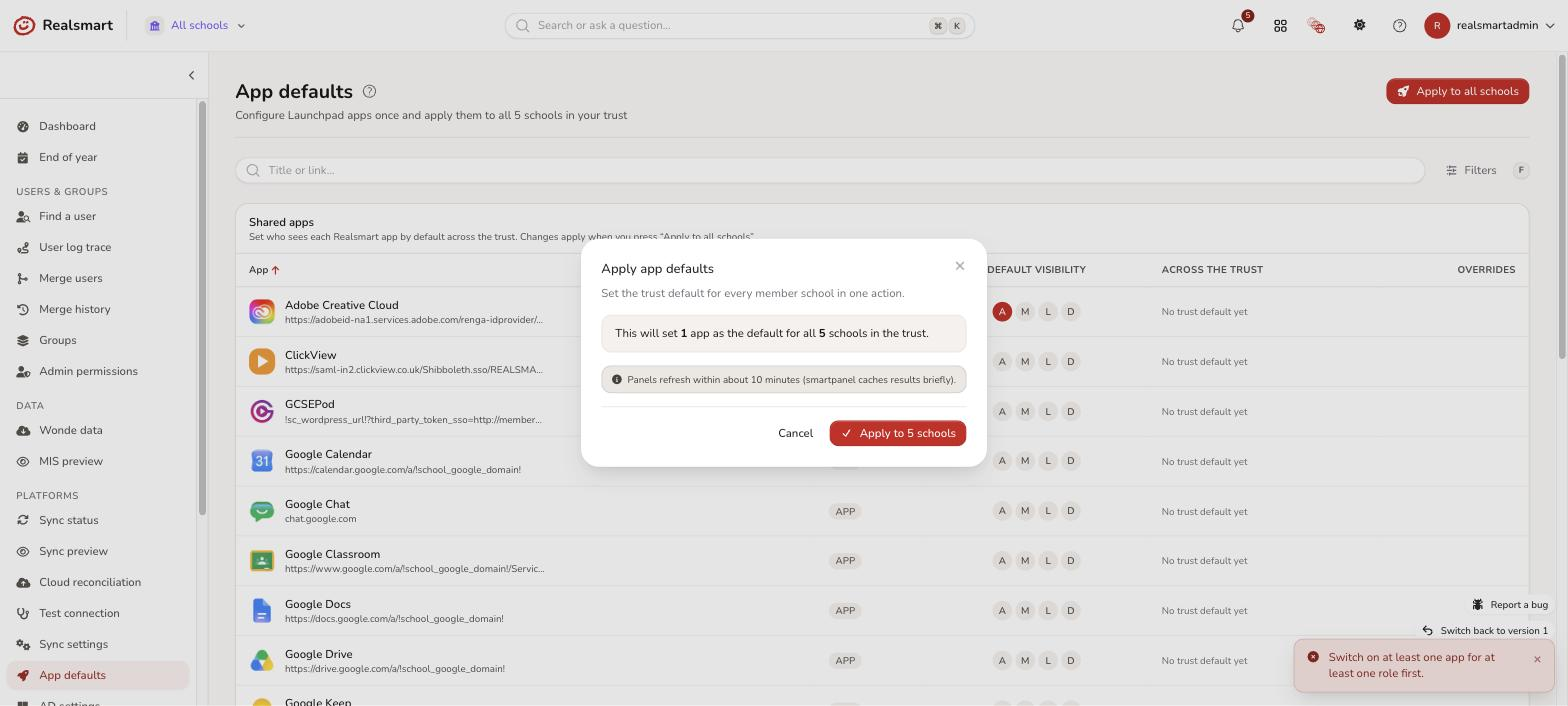Click the Google Chat app icon
This screenshot has height=706, width=1568.
pos(262,511)
